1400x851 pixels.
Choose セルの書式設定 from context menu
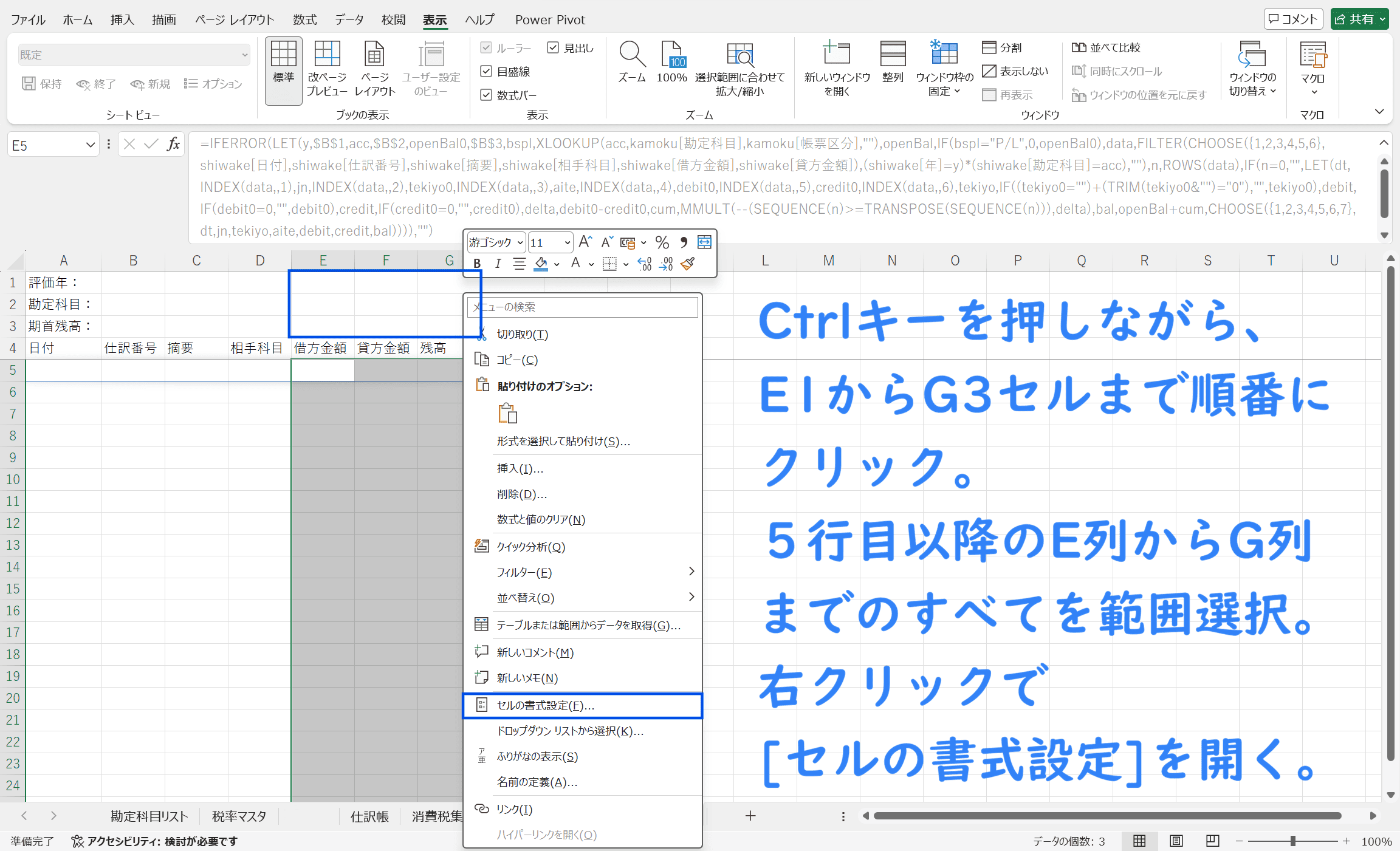click(x=583, y=705)
